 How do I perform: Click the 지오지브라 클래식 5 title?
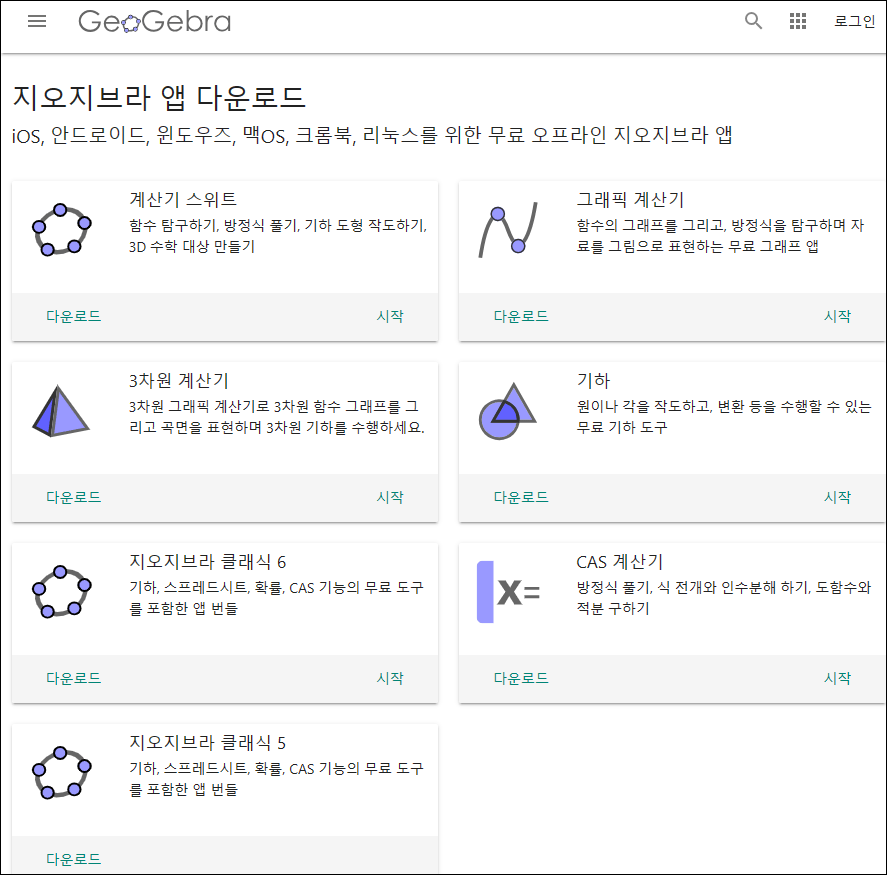[208, 743]
